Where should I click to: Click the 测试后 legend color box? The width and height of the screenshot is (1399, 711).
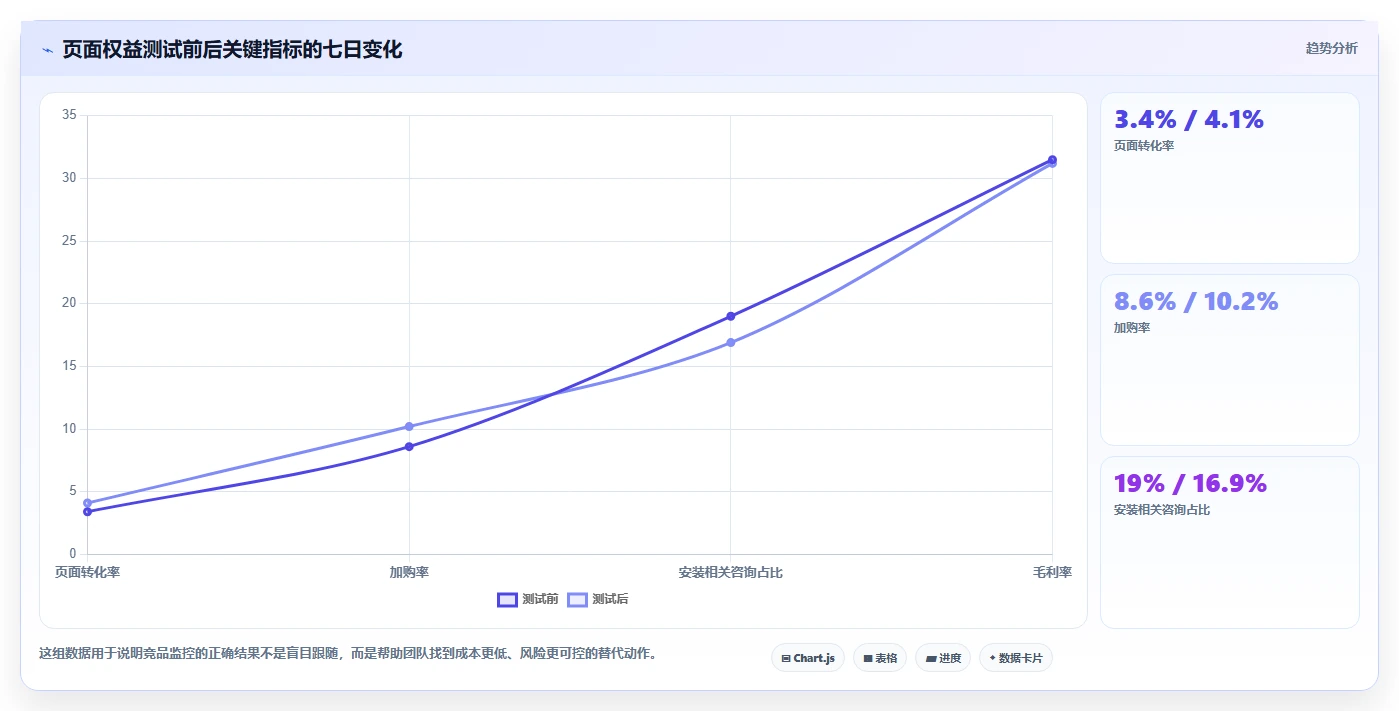(x=577, y=599)
